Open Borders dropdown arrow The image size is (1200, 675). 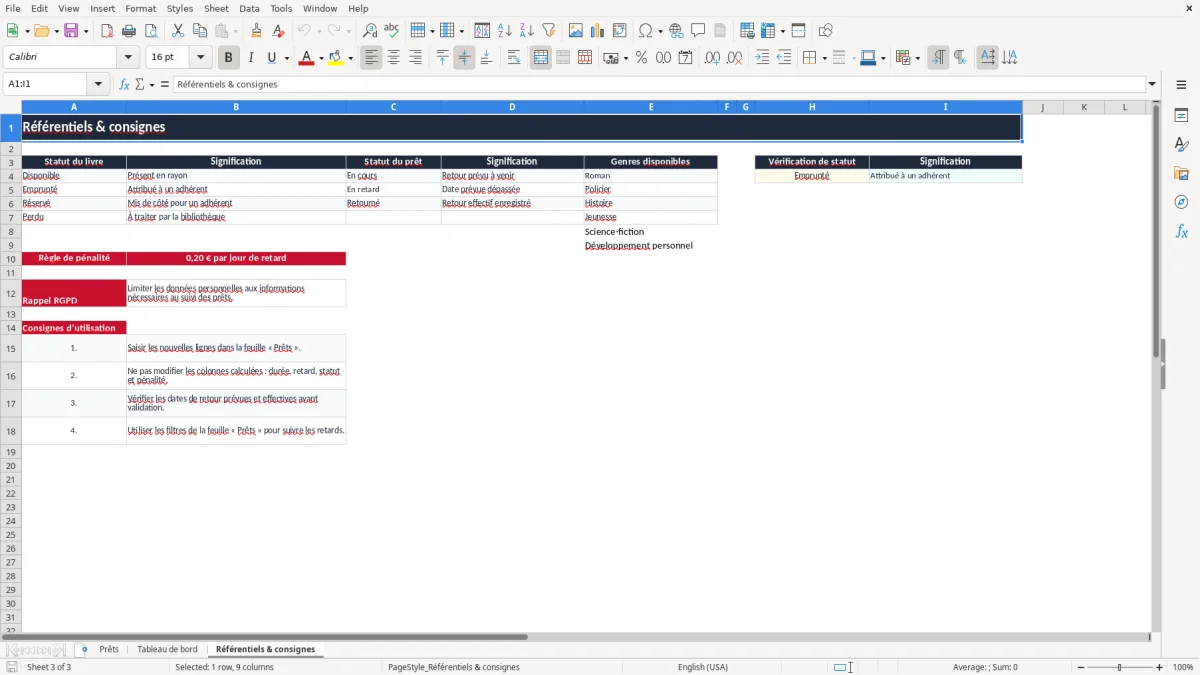824,58
